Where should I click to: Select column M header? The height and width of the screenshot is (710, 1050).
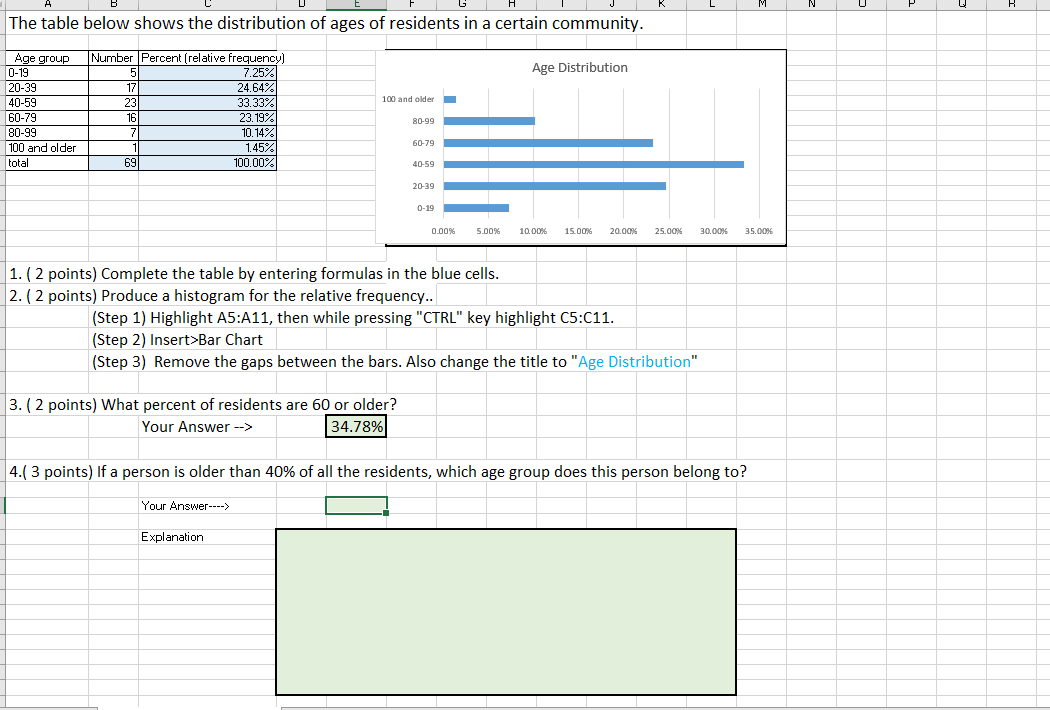(x=761, y=4)
